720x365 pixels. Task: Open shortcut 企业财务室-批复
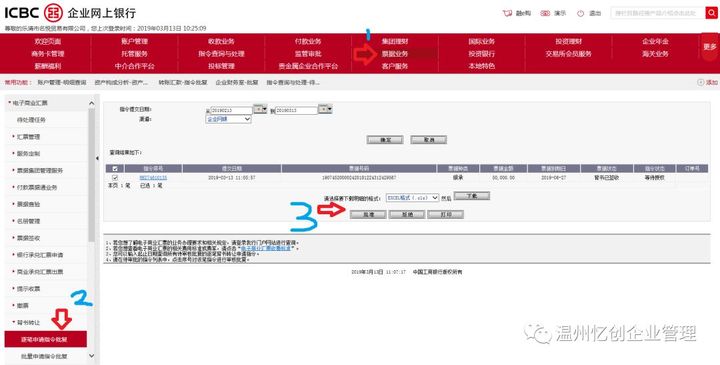237,83
